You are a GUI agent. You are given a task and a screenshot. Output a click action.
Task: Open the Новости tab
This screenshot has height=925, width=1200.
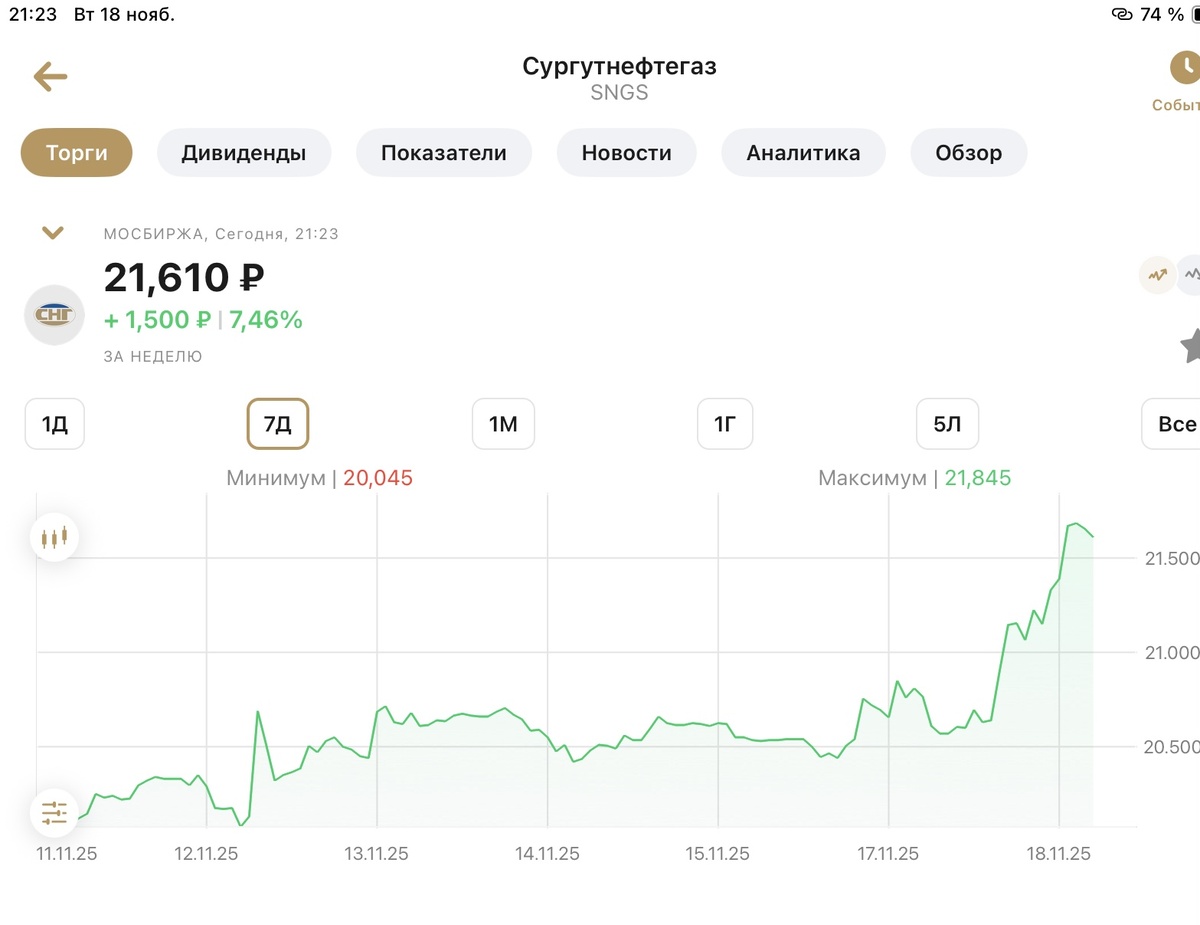coord(626,153)
